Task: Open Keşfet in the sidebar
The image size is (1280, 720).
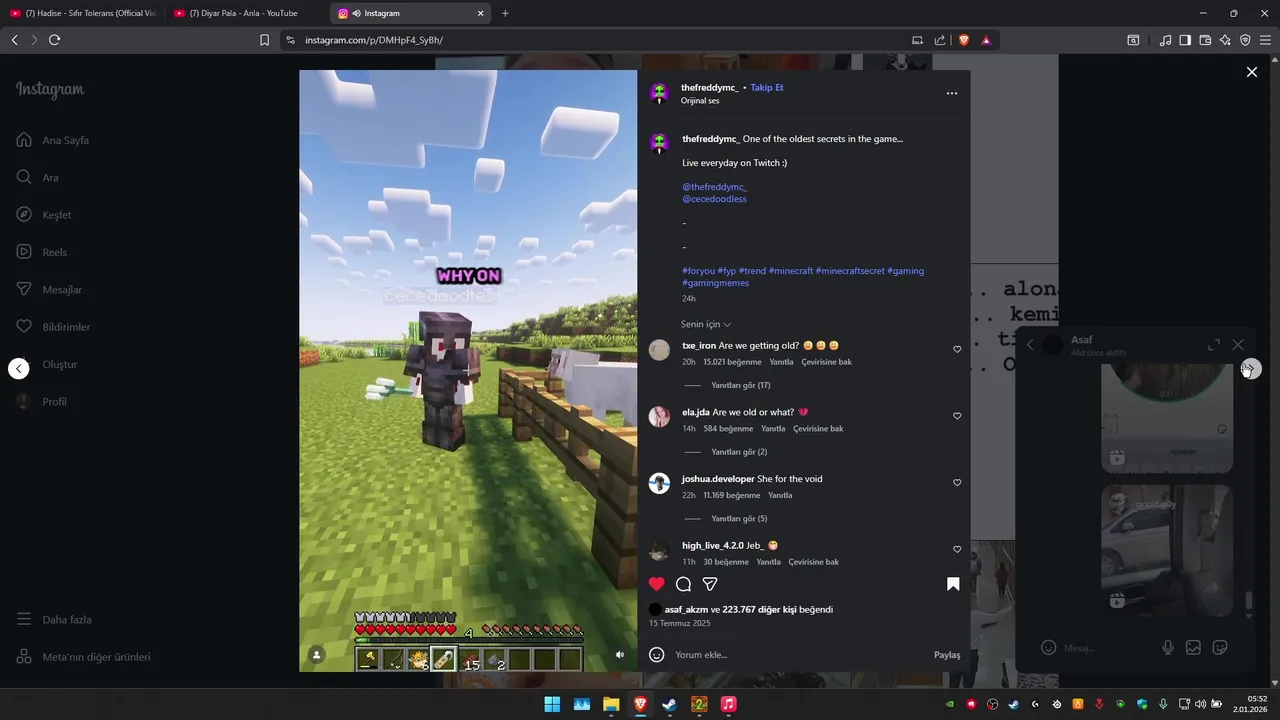Action: [44, 215]
